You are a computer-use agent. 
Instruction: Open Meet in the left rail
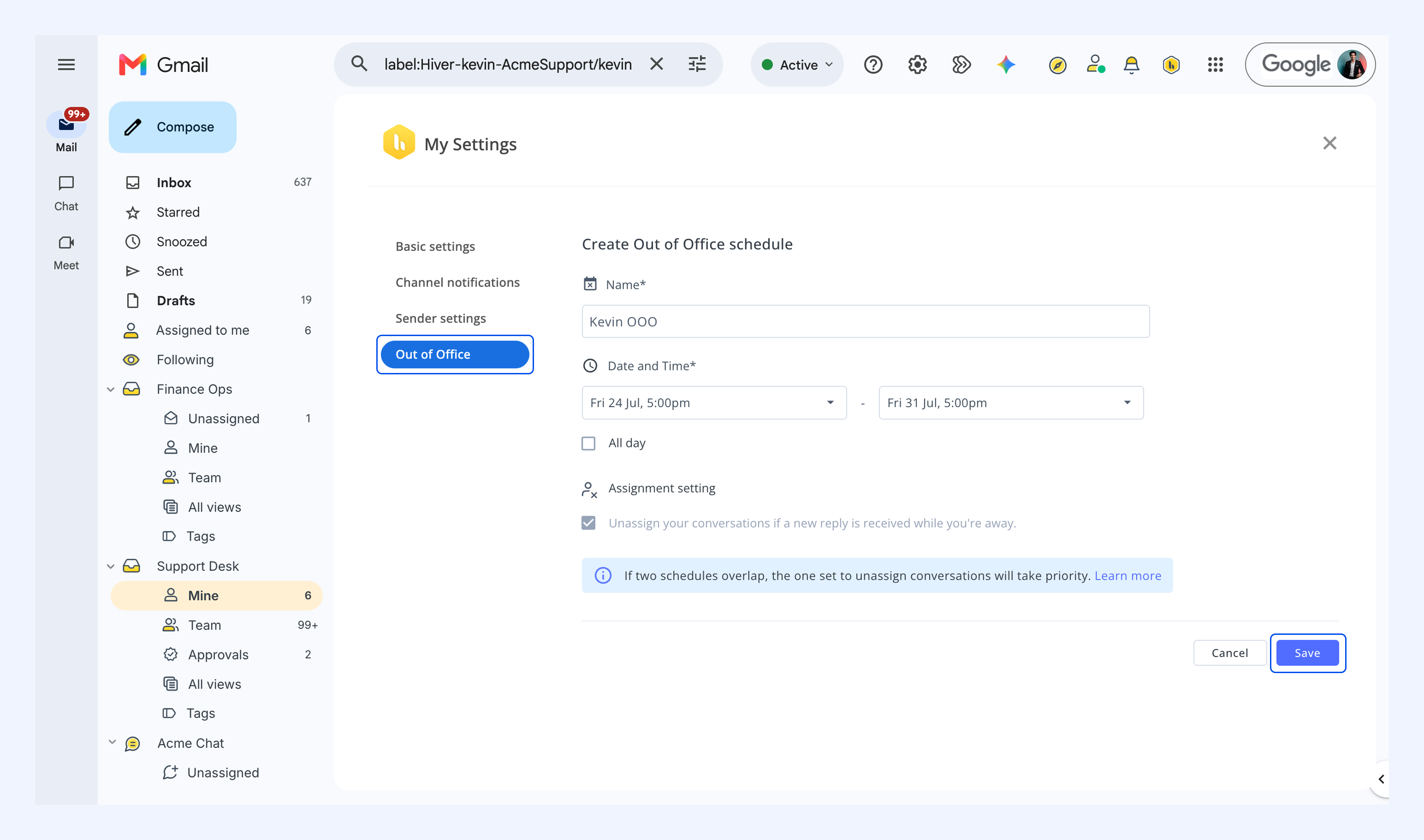tap(66, 253)
